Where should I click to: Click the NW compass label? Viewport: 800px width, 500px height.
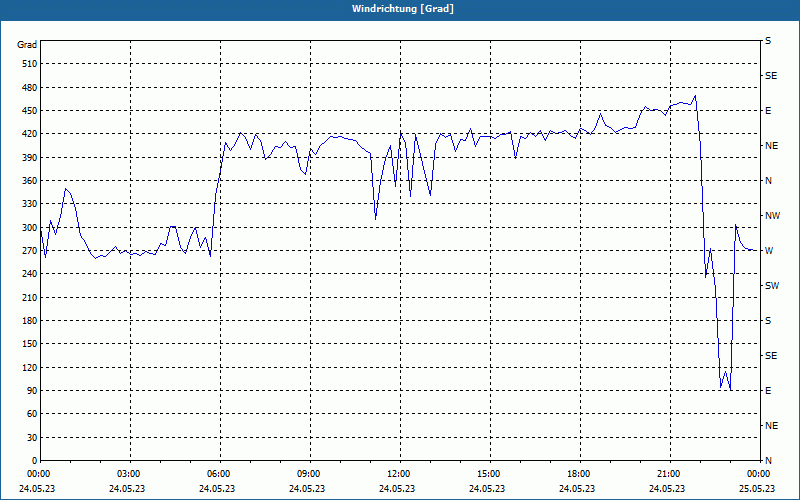(x=772, y=216)
